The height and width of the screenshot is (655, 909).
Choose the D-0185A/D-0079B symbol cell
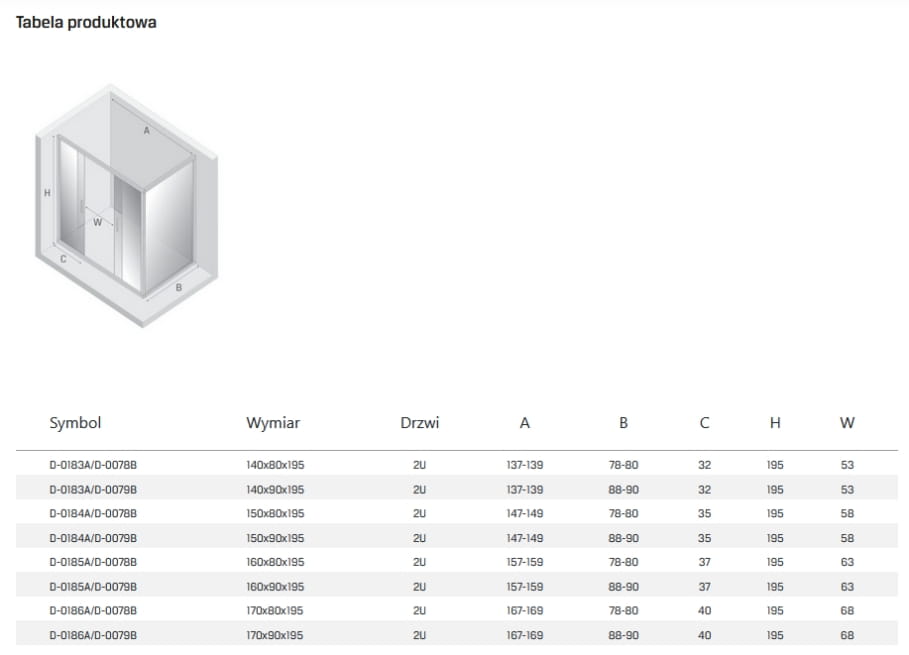coord(92,586)
